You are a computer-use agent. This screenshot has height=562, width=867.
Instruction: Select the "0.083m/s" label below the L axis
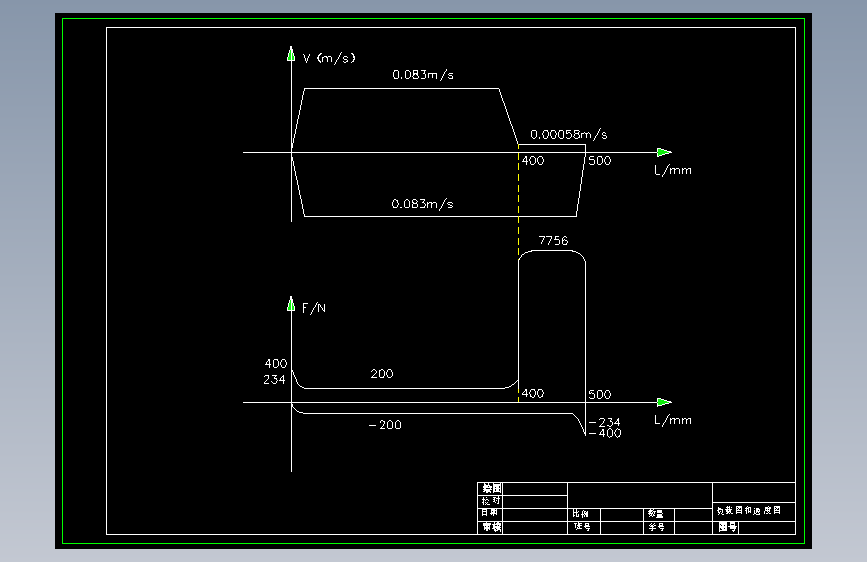click(x=422, y=204)
